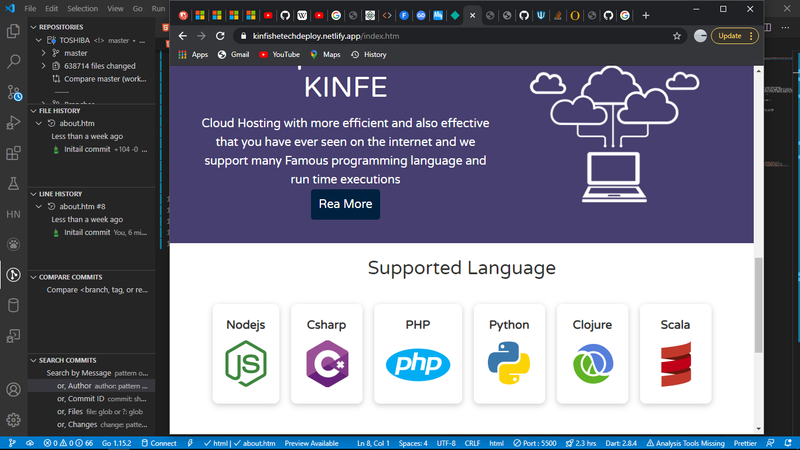Collapse the REPOSITORIES section

click(x=33, y=27)
